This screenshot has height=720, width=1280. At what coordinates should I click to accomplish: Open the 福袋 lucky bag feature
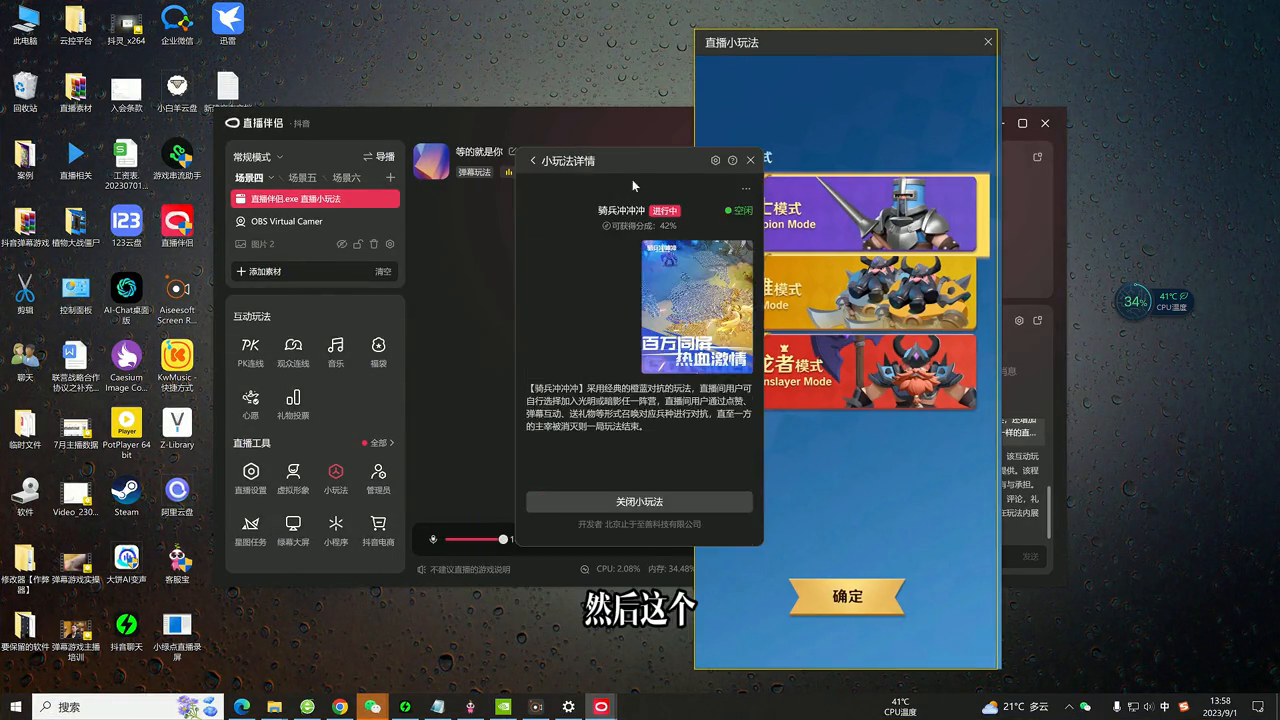378,352
